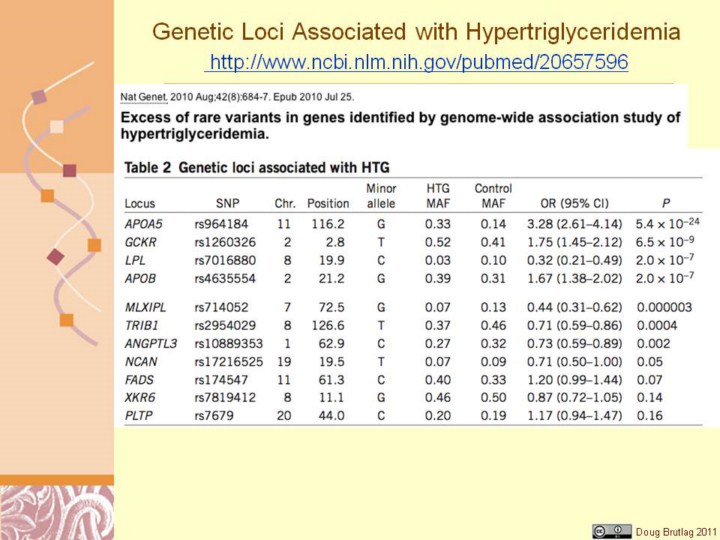Click the PLTP row SNP rs7679
This screenshot has height=540, width=720.
[214, 415]
